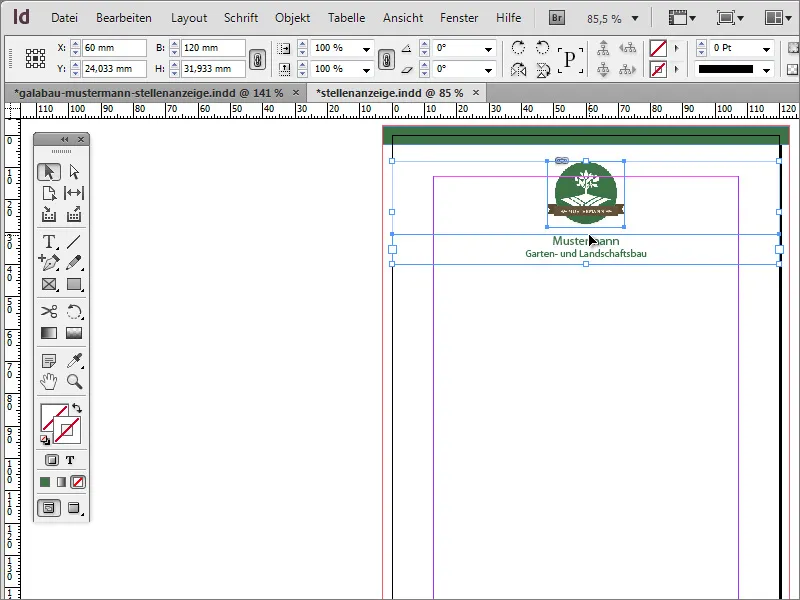The height and width of the screenshot is (600, 800).
Task: Select the Hand tool
Action: click(x=49, y=382)
